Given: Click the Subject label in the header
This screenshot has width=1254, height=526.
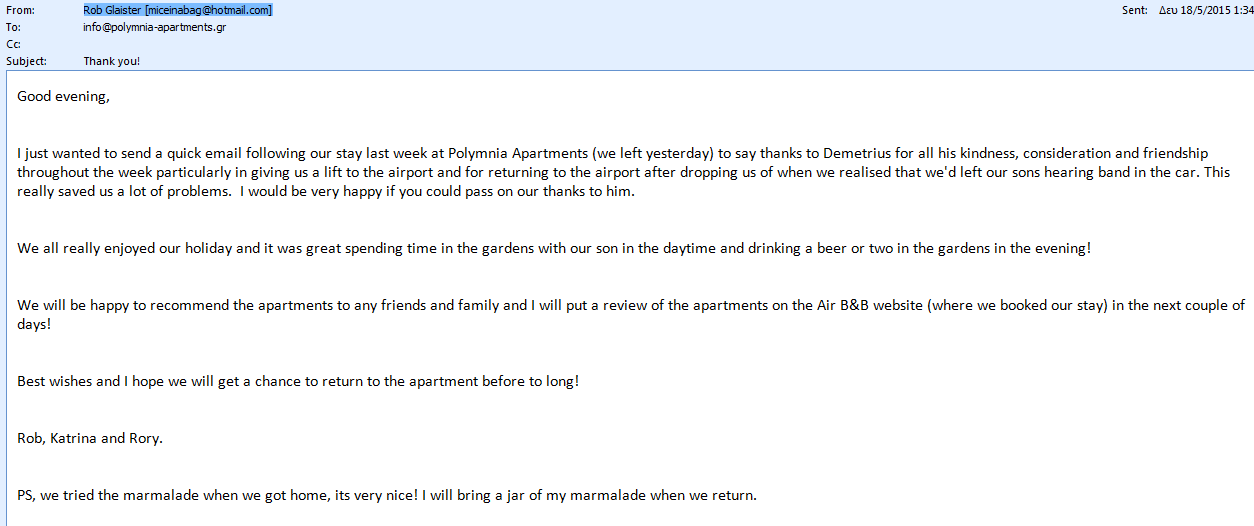Looking at the screenshot, I should click(26, 61).
